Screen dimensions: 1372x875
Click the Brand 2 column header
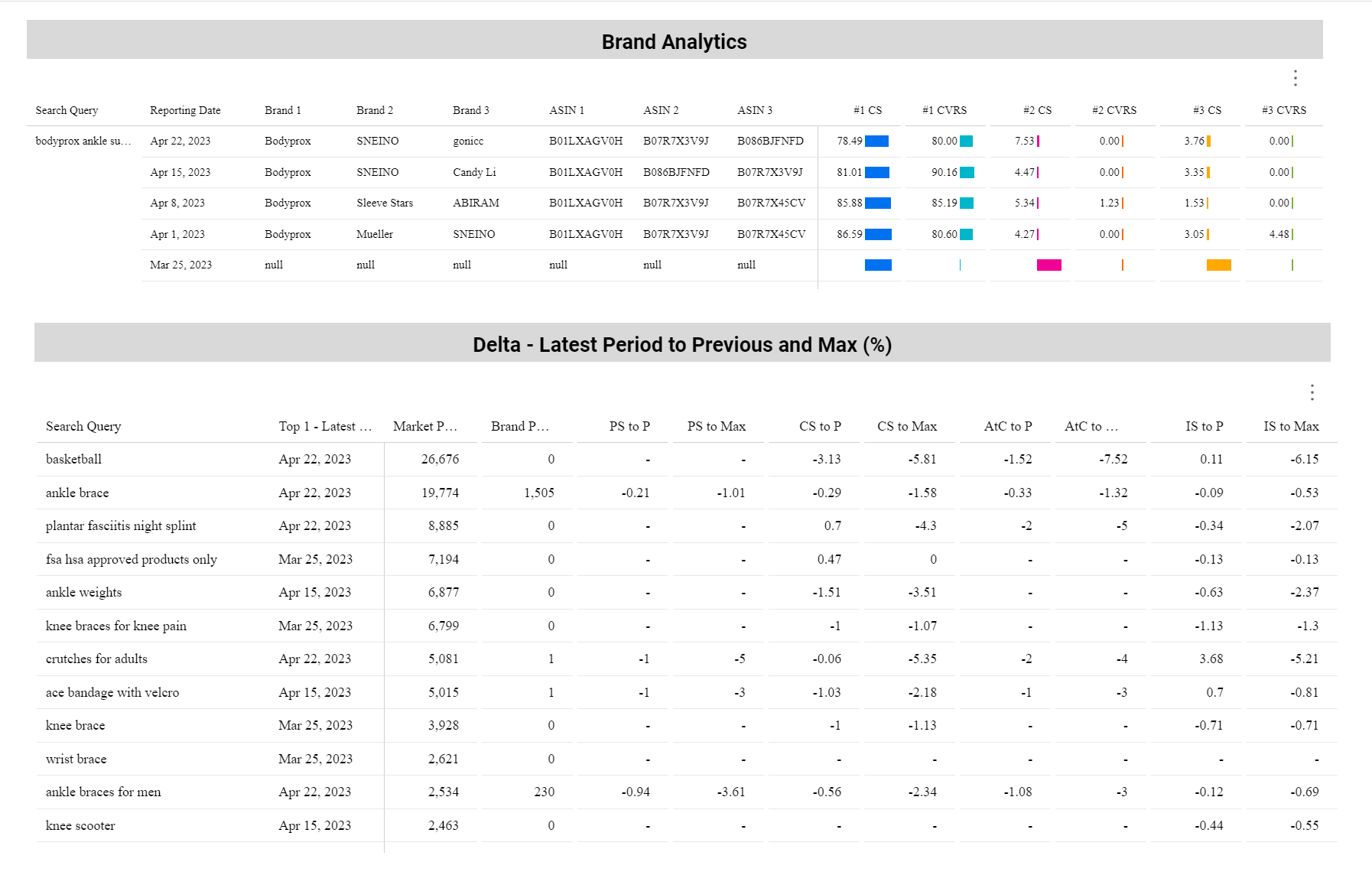375,110
